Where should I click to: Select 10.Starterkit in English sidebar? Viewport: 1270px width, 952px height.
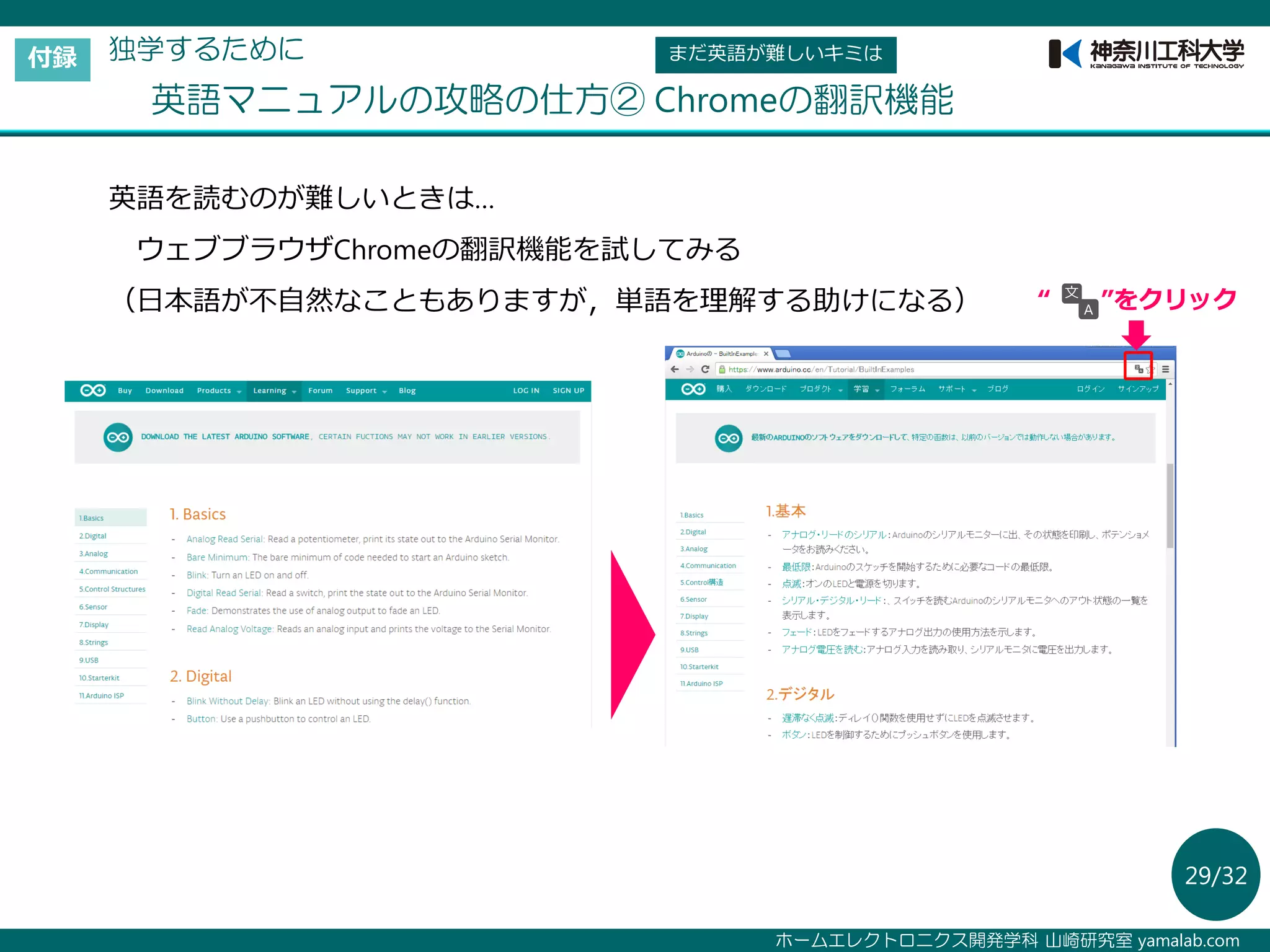point(110,677)
